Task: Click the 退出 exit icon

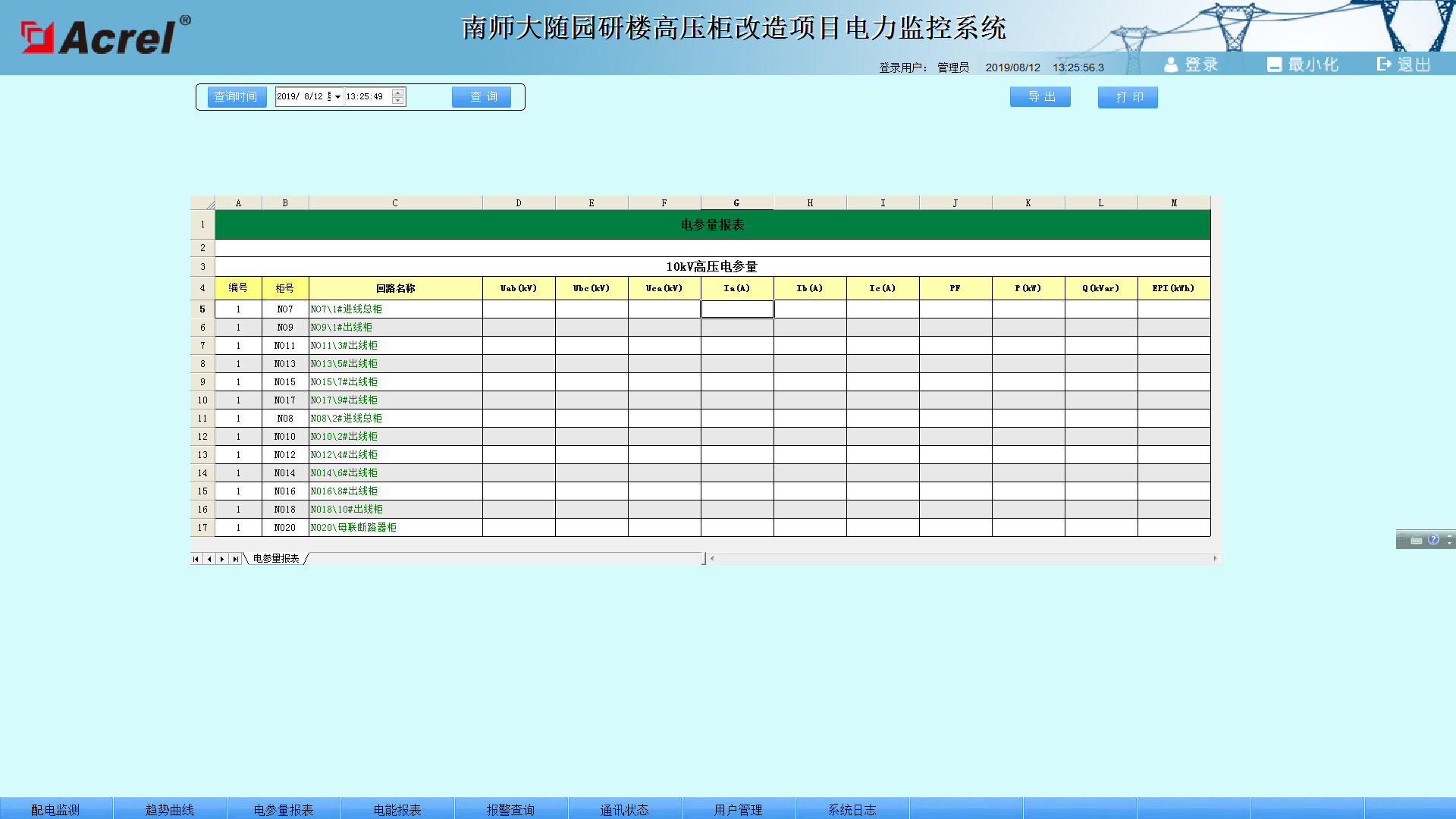Action: pyautogui.click(x=1384, y=64)
